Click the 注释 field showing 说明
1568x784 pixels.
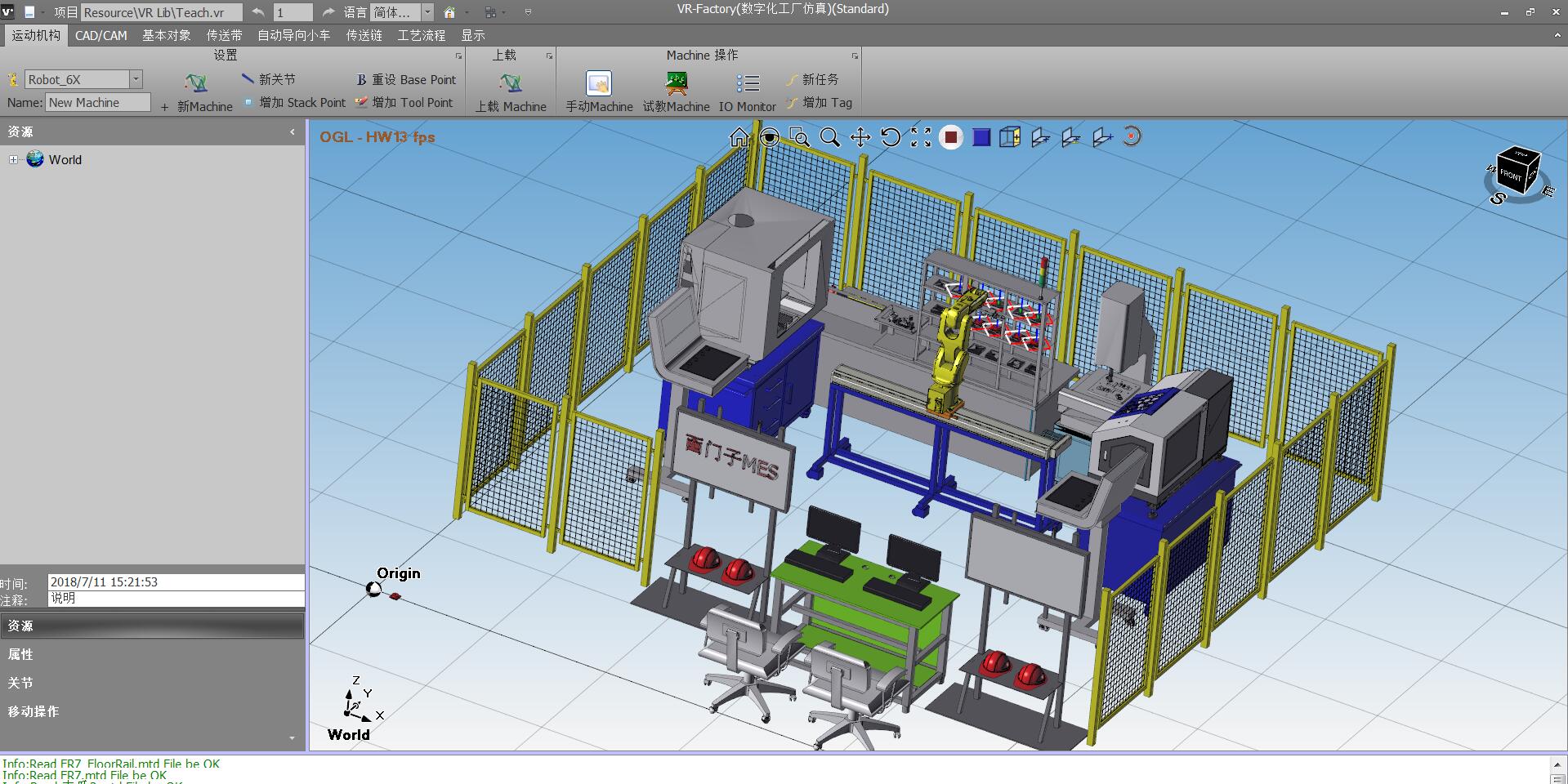point(176,599)
